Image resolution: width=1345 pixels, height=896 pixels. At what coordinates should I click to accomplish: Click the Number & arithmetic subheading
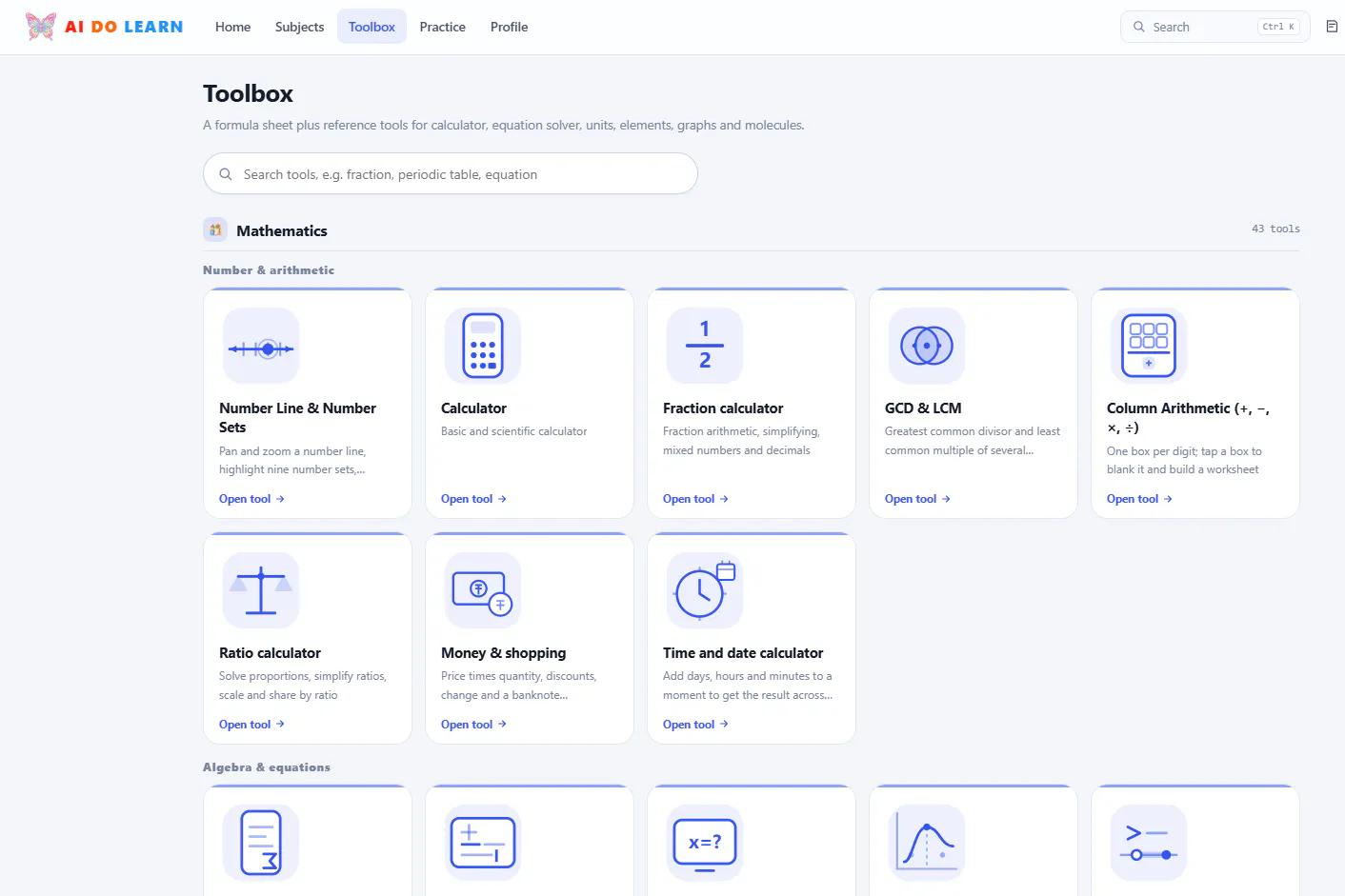pos(269,270)
